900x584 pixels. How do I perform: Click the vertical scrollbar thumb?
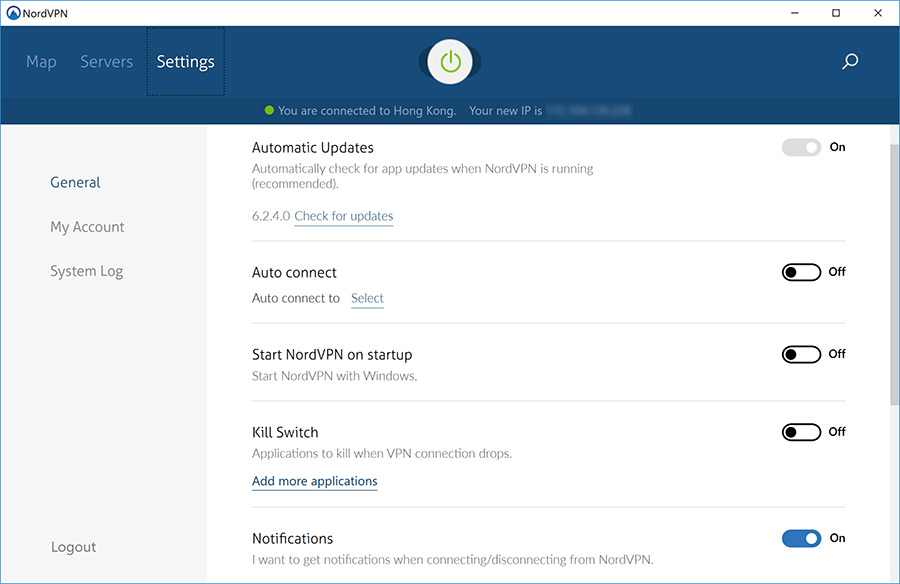894,274
